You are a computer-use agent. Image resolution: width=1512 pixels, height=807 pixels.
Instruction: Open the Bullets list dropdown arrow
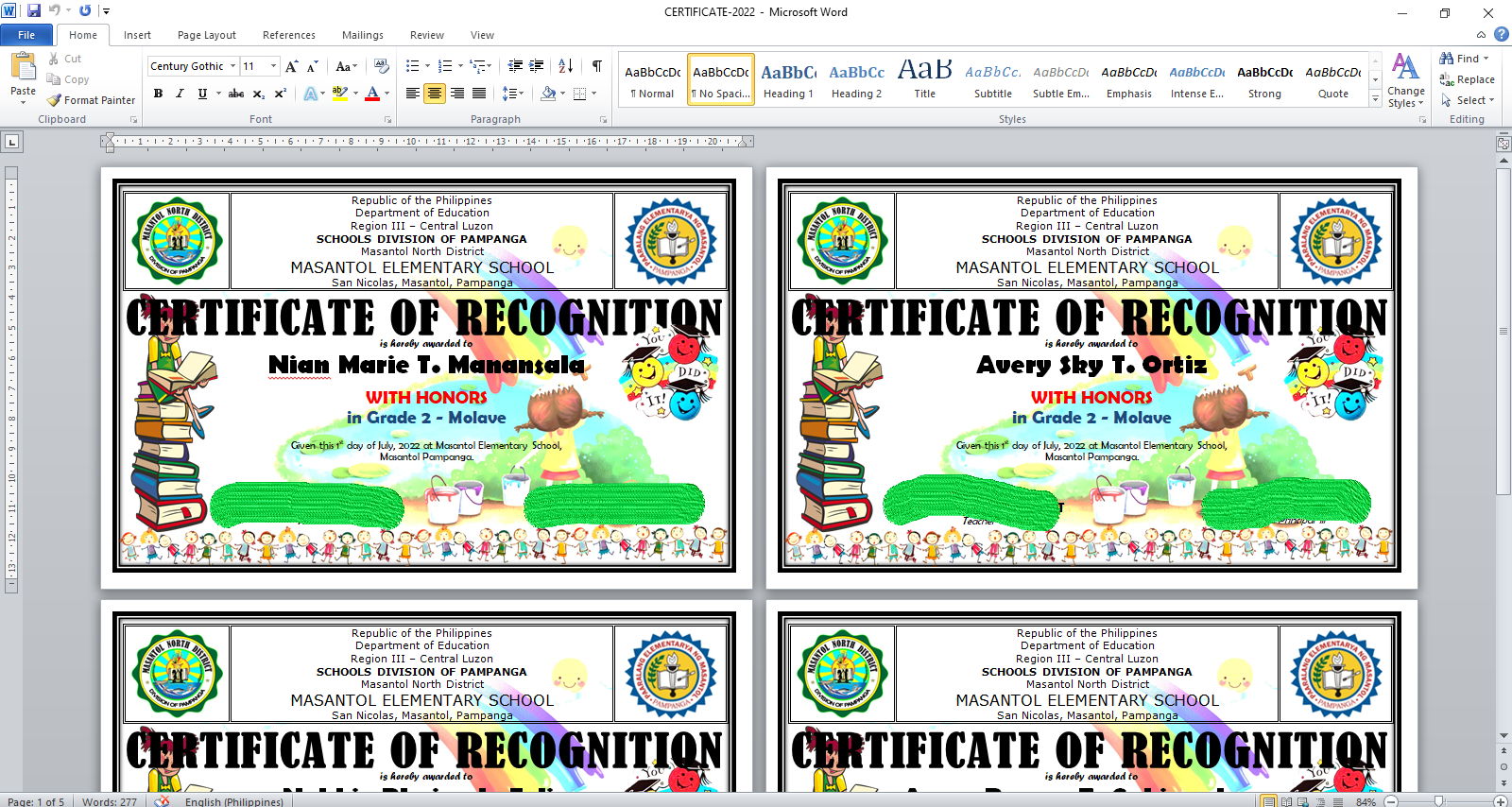click(x=427, y=66)
